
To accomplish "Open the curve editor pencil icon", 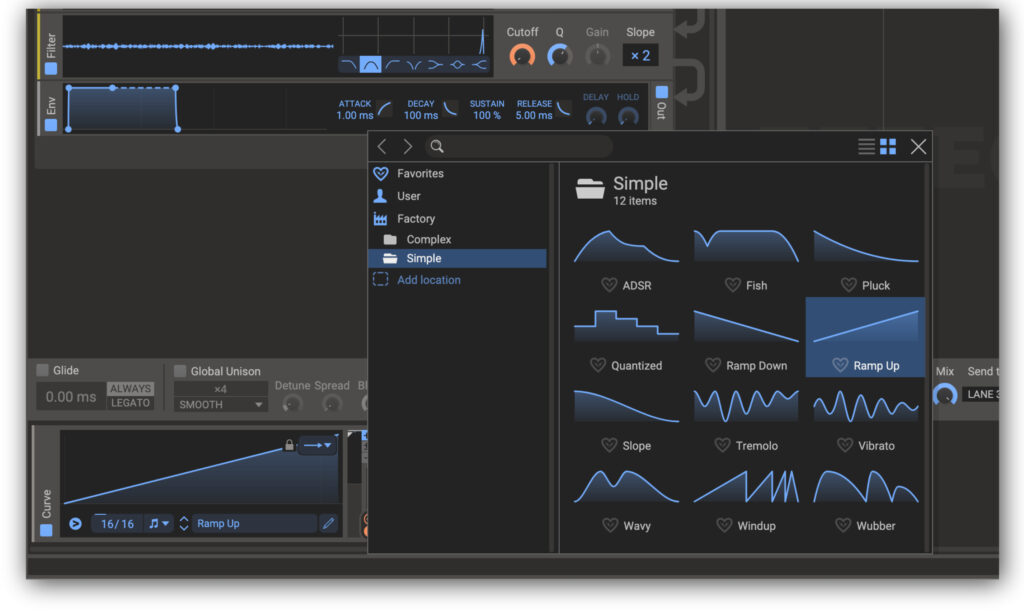I will 328,523.
